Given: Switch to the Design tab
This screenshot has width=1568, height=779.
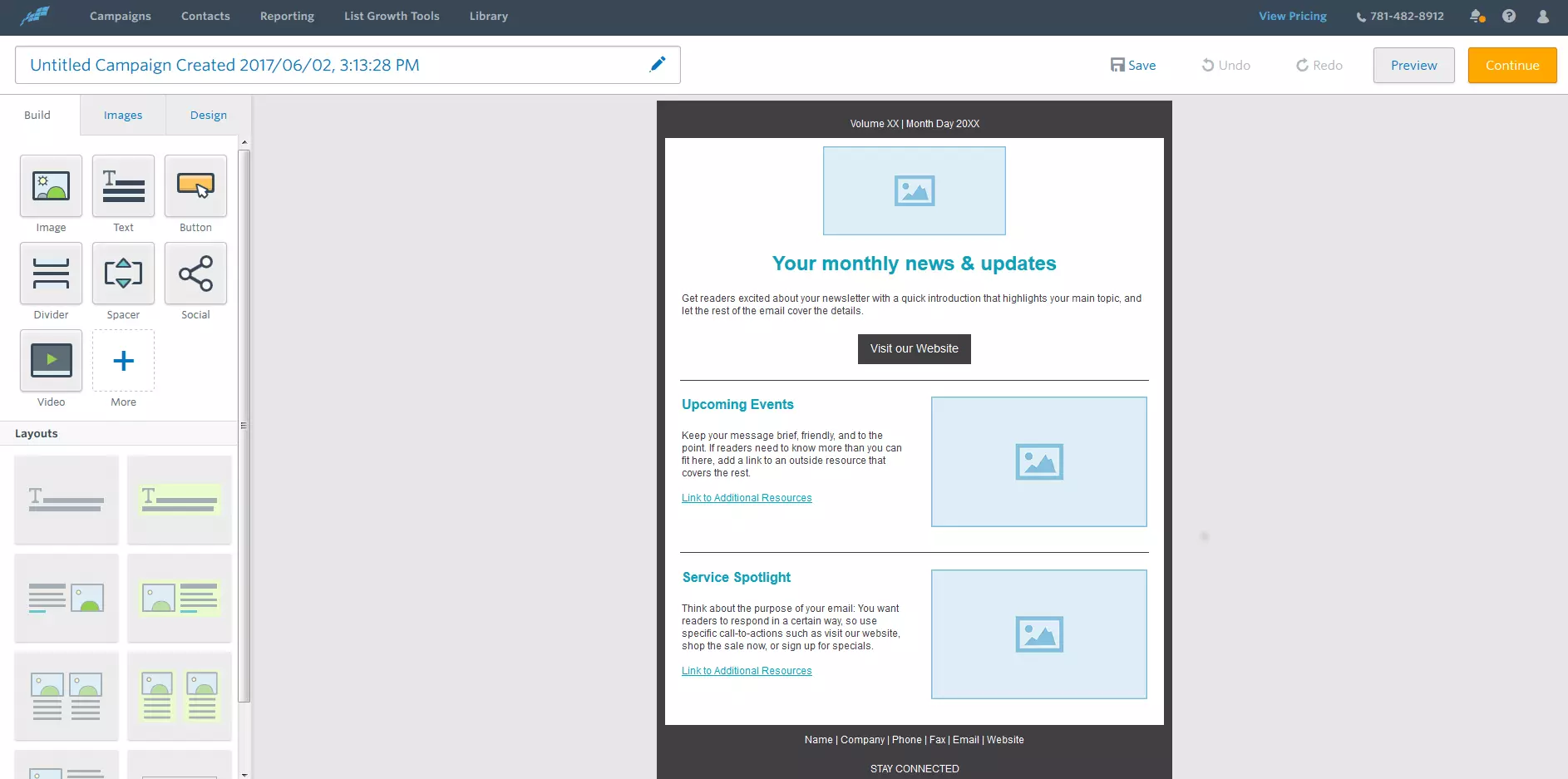Looking at the screenshot, I should [x=209, y=115].
